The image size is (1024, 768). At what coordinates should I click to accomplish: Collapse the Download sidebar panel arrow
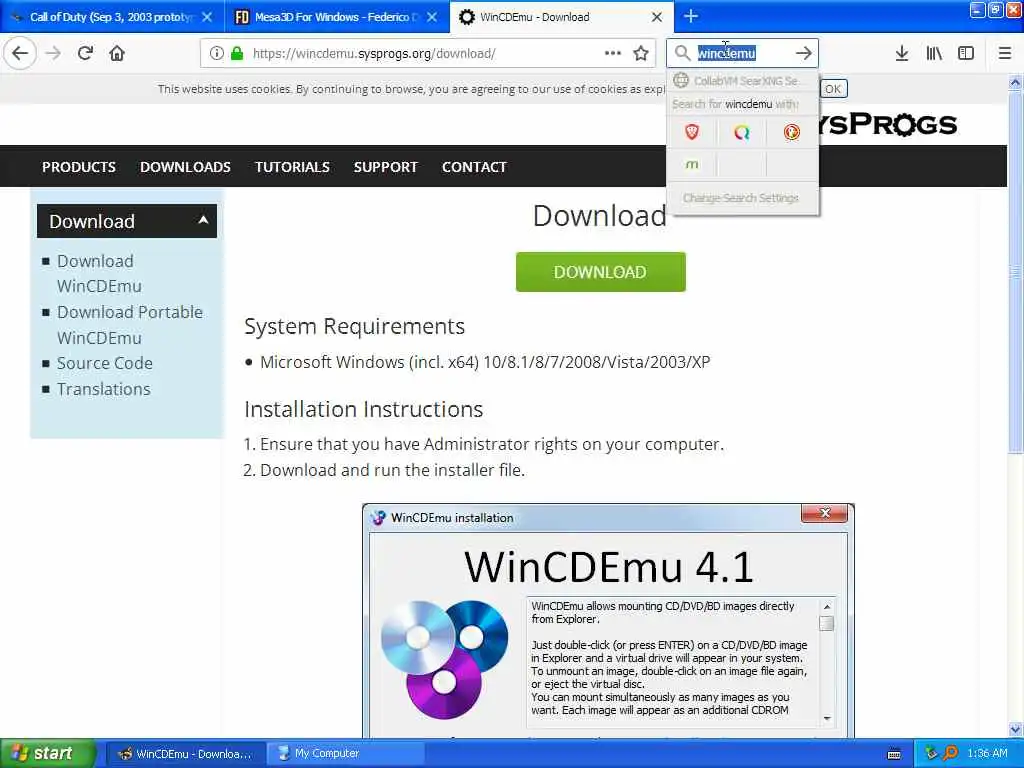tap(203, 220)
